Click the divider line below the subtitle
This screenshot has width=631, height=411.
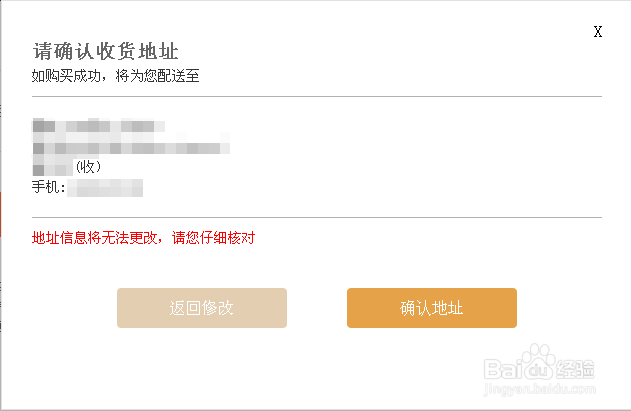pyautogui.click(x=316, y=97)
